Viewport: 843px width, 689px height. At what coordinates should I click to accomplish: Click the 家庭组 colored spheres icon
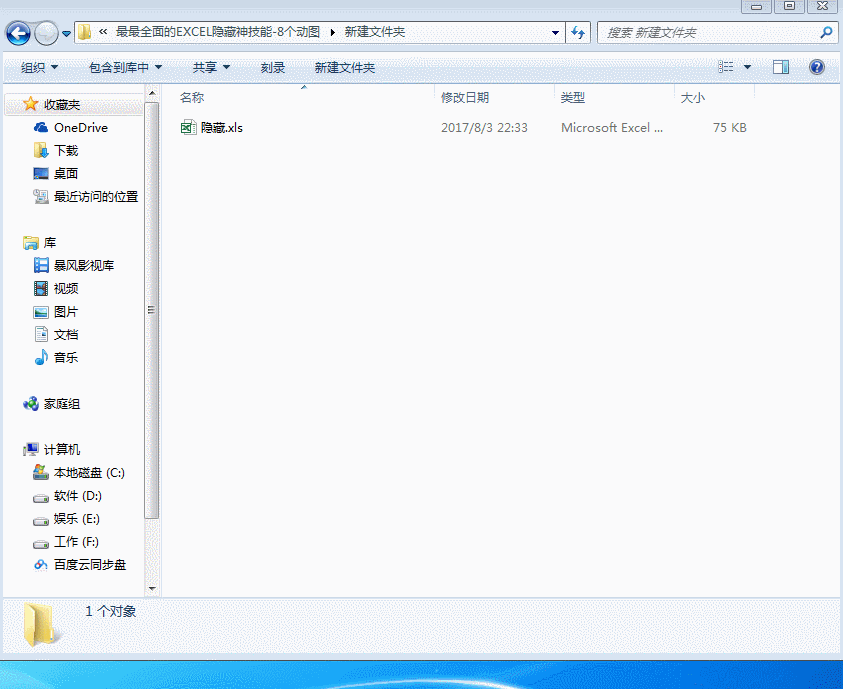pyautogui.click(x=31, y=404)
